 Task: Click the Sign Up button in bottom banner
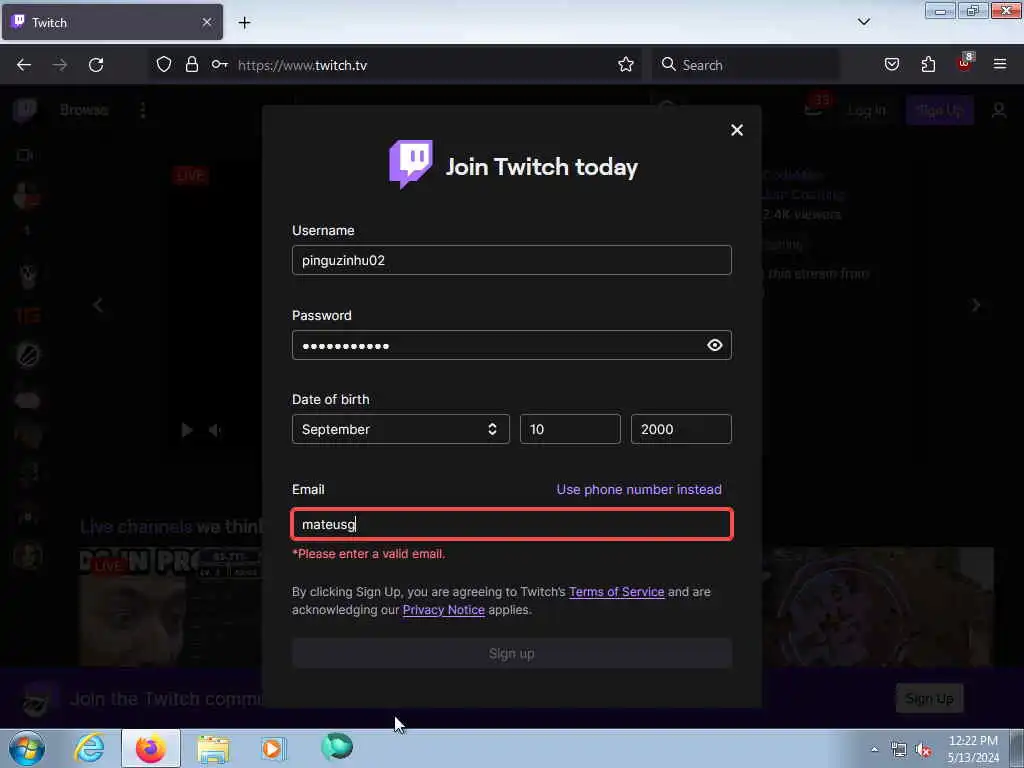[x=929, y=699]
